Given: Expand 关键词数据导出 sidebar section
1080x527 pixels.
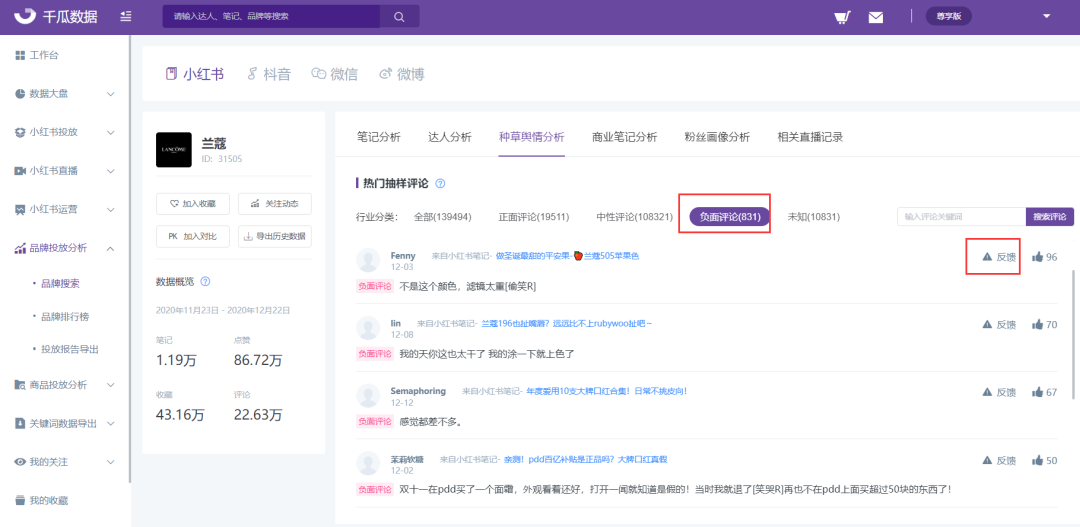Looking at the screenshot, I should pyautogui.click(x=111, y=424).
